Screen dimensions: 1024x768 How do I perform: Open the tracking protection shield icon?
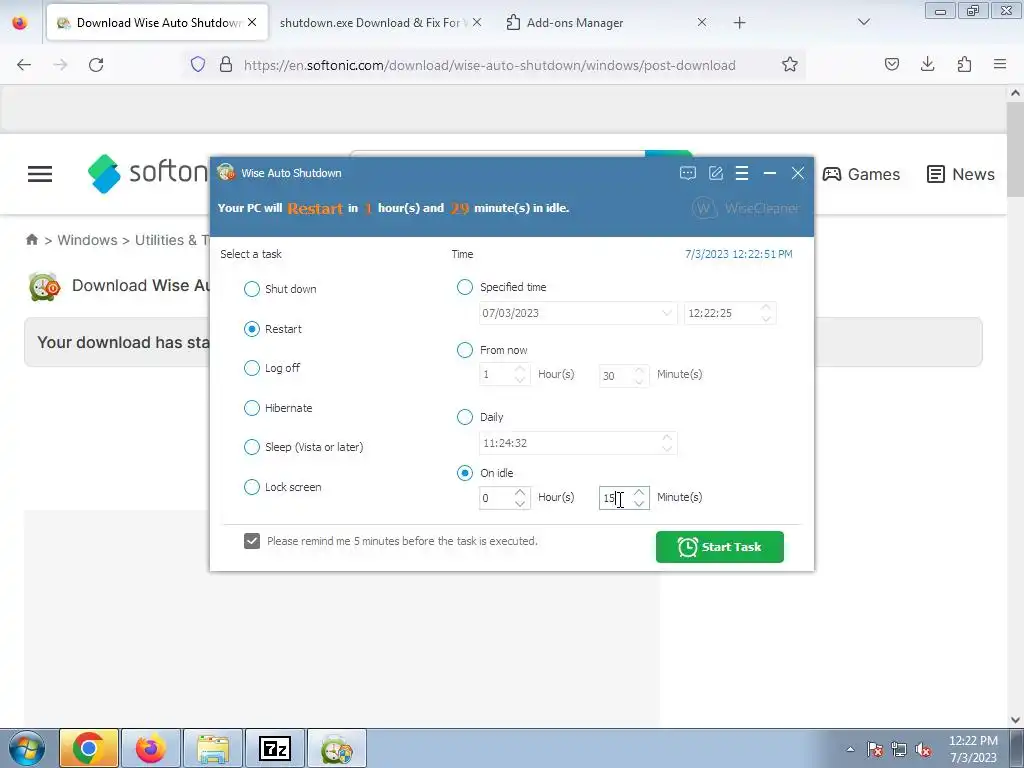198,65
